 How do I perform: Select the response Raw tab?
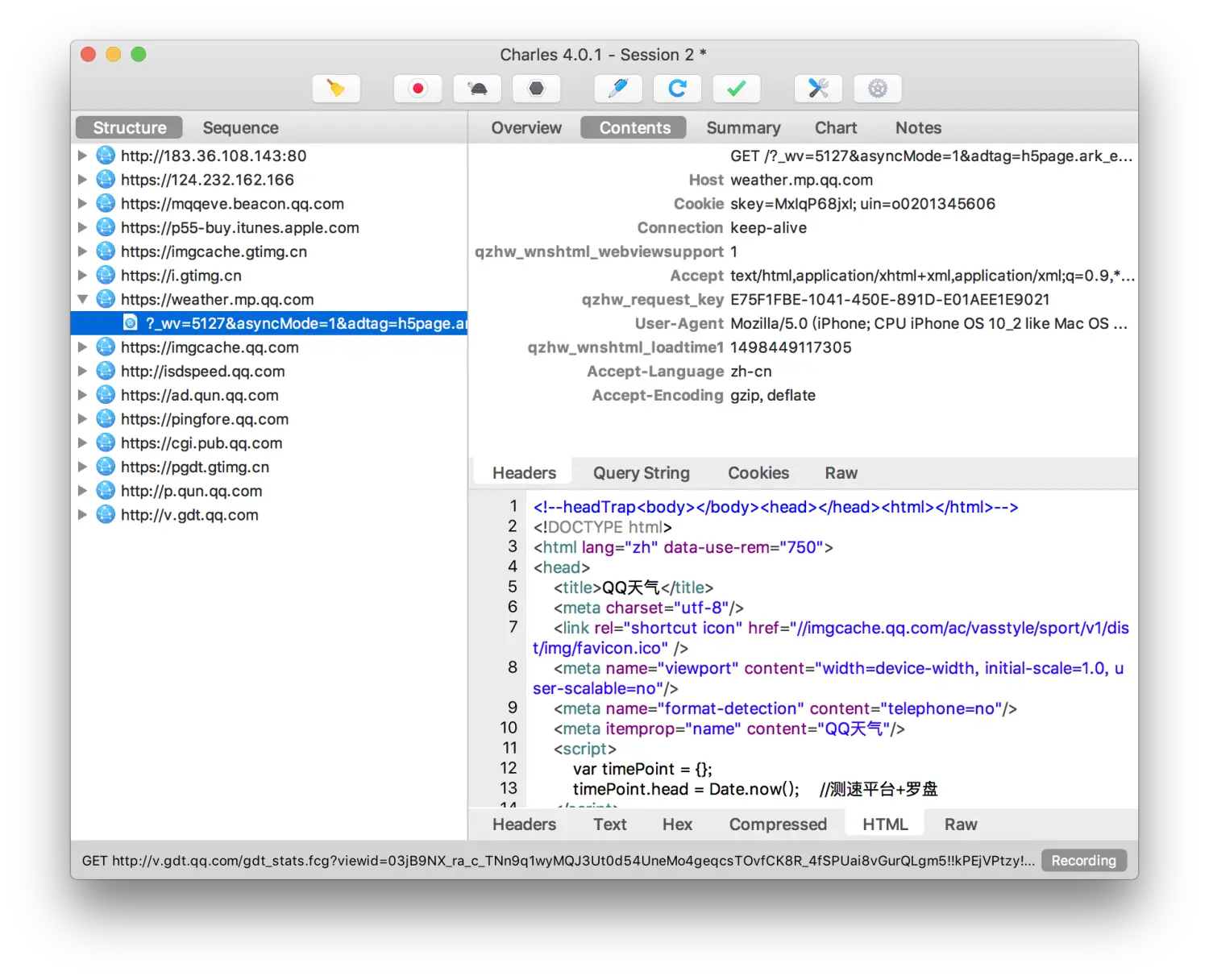pos(961,824)
